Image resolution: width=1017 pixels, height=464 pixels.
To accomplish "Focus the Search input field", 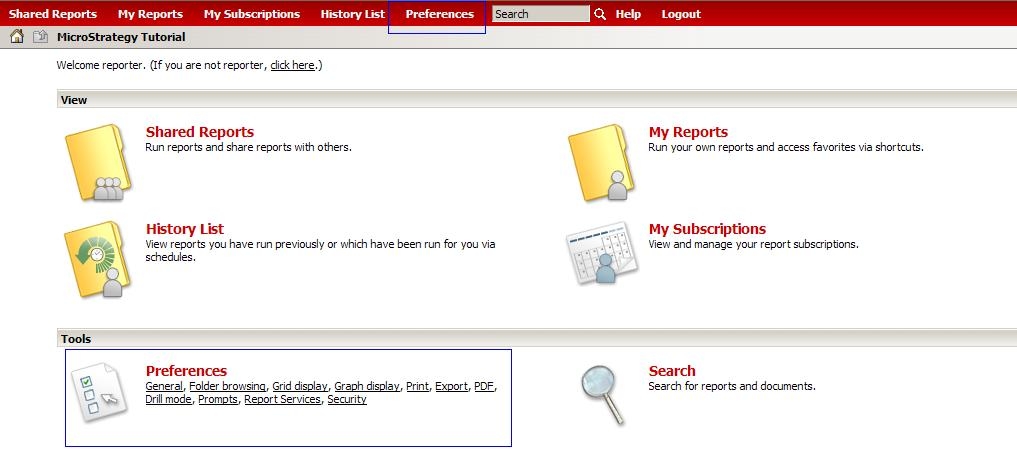I will pos(541,14).
